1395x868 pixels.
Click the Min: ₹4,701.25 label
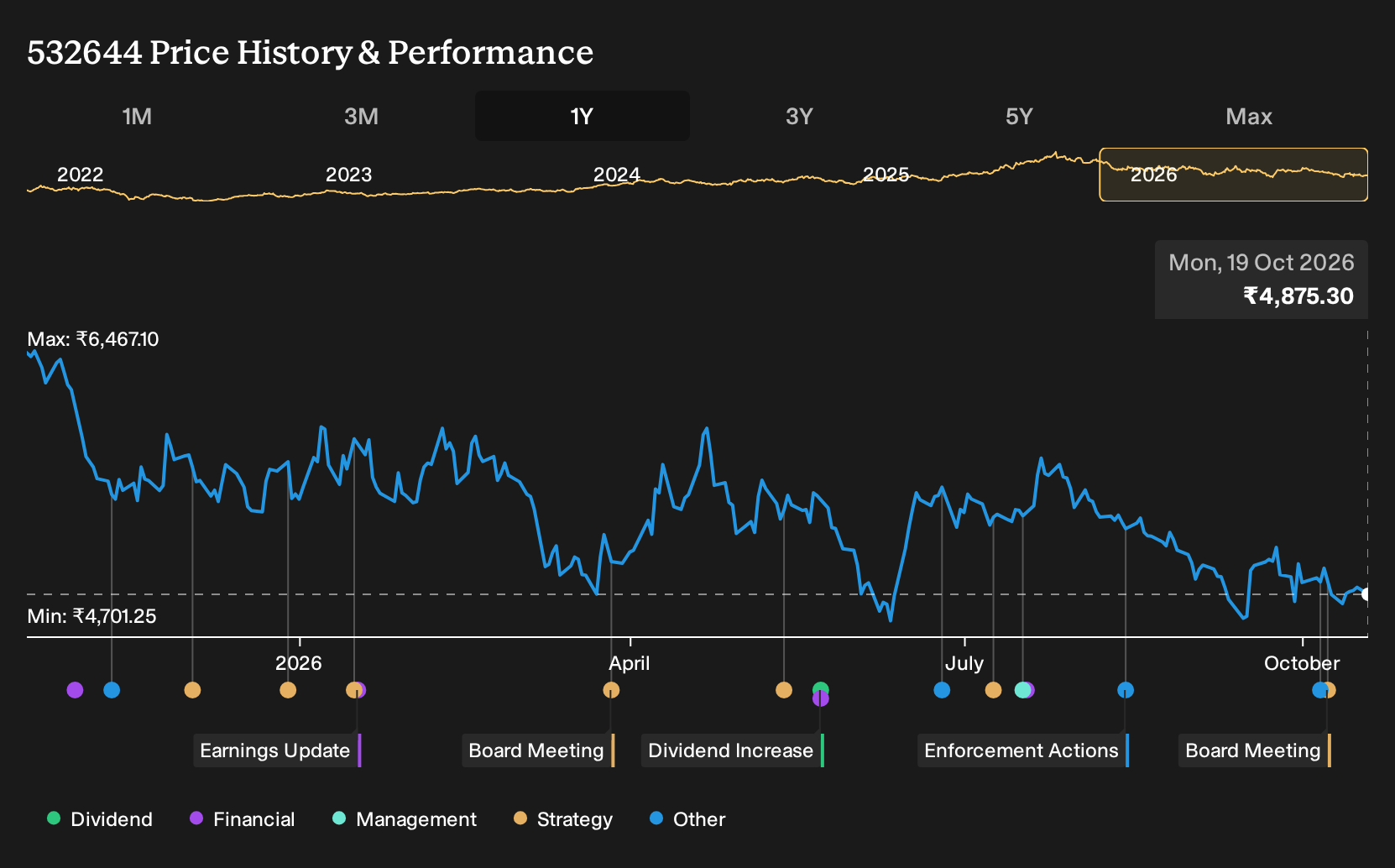91,616
